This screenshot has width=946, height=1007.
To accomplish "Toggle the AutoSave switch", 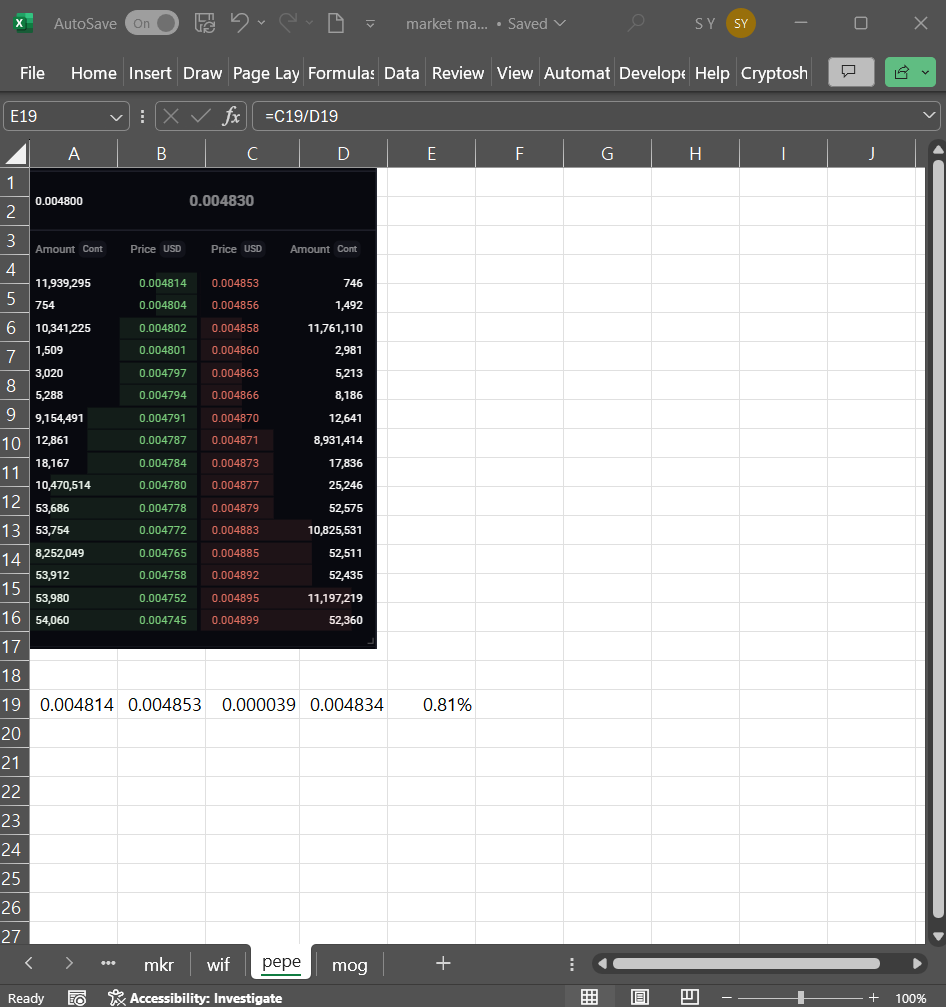I will pos(152,24).
